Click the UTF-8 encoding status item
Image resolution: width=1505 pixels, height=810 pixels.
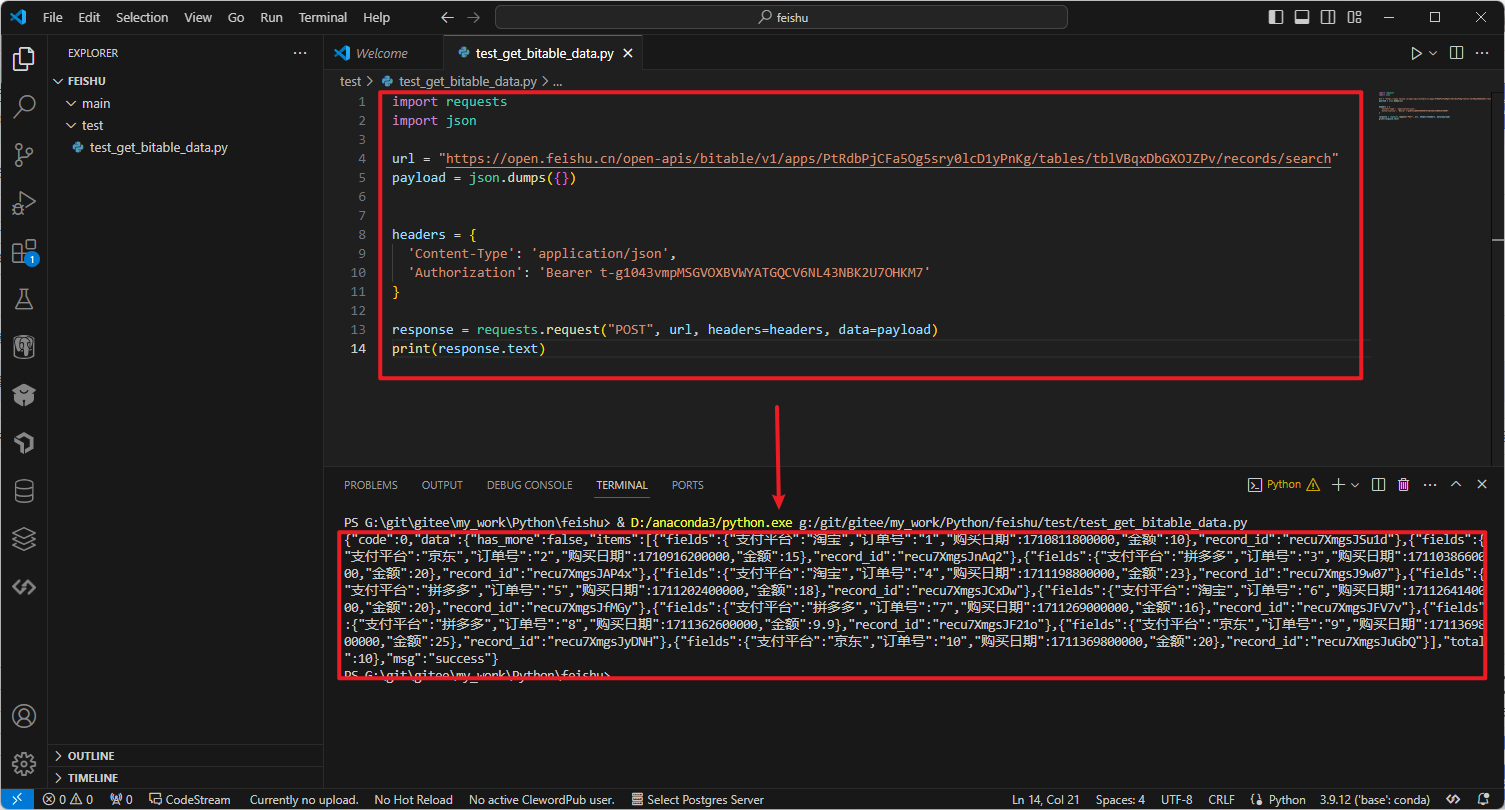[1176, 799]
